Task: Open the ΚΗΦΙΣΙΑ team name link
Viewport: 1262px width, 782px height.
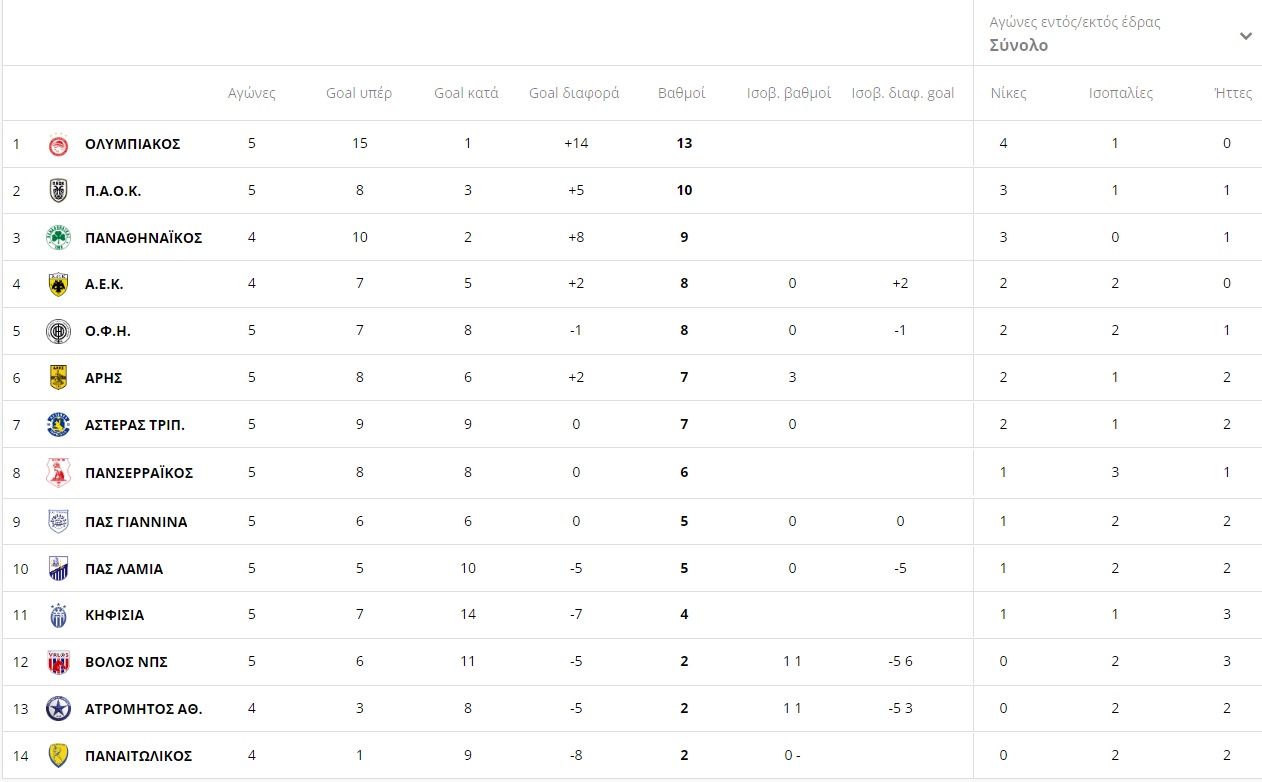Action: click(114, 615)
